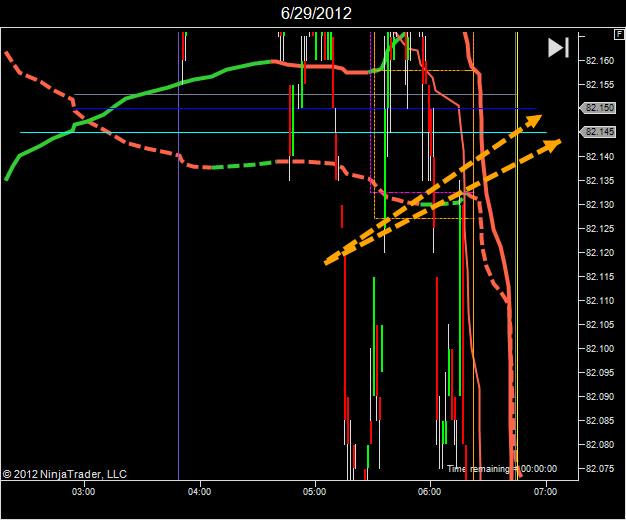626x520 pixels.
Task: Click the 03:00 time axis label
Action: [x=83, y=491]
